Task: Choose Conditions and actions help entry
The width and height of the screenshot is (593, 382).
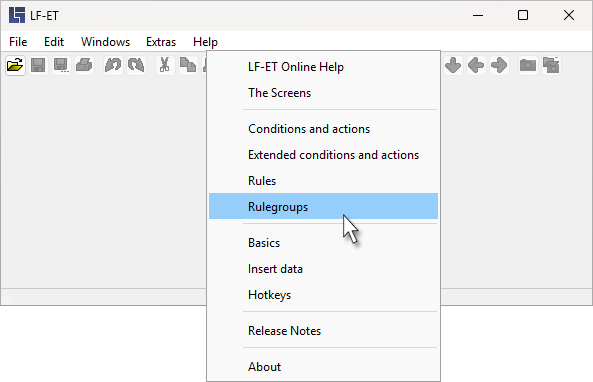Action: click(323, 129)
